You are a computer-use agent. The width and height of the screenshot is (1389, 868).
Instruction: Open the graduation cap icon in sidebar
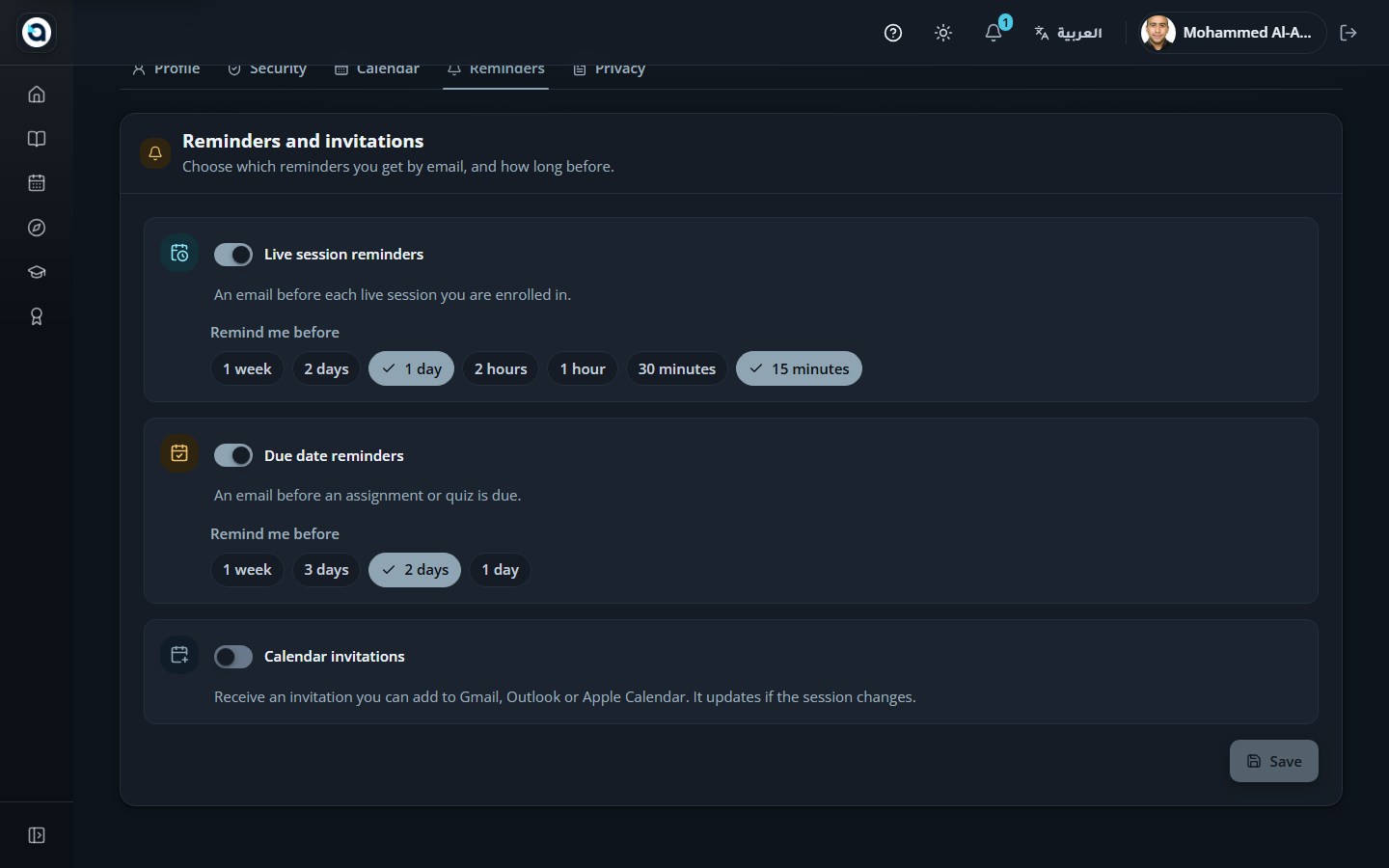[37, 272]
